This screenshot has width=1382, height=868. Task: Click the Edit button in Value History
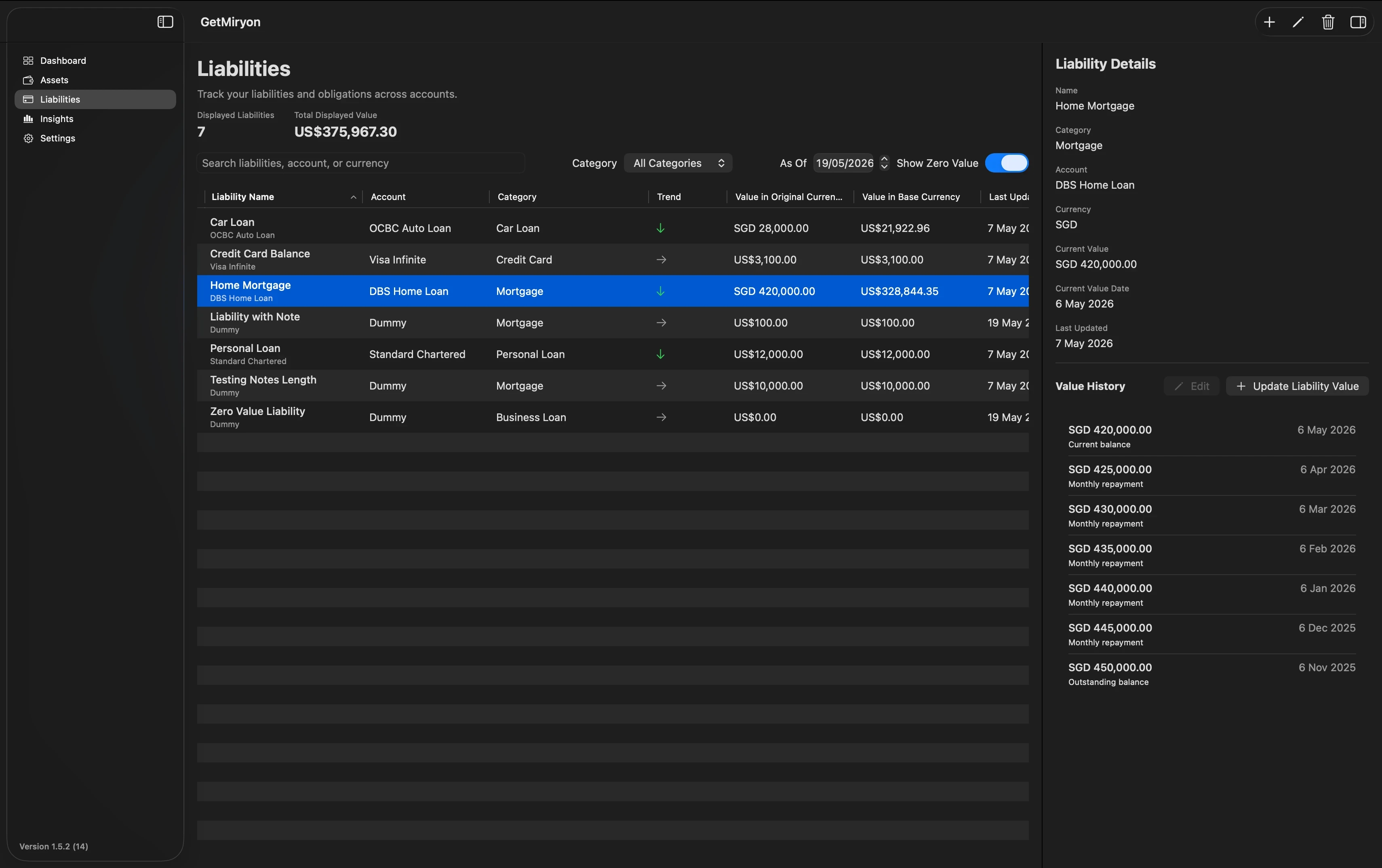pos(1191,386)
